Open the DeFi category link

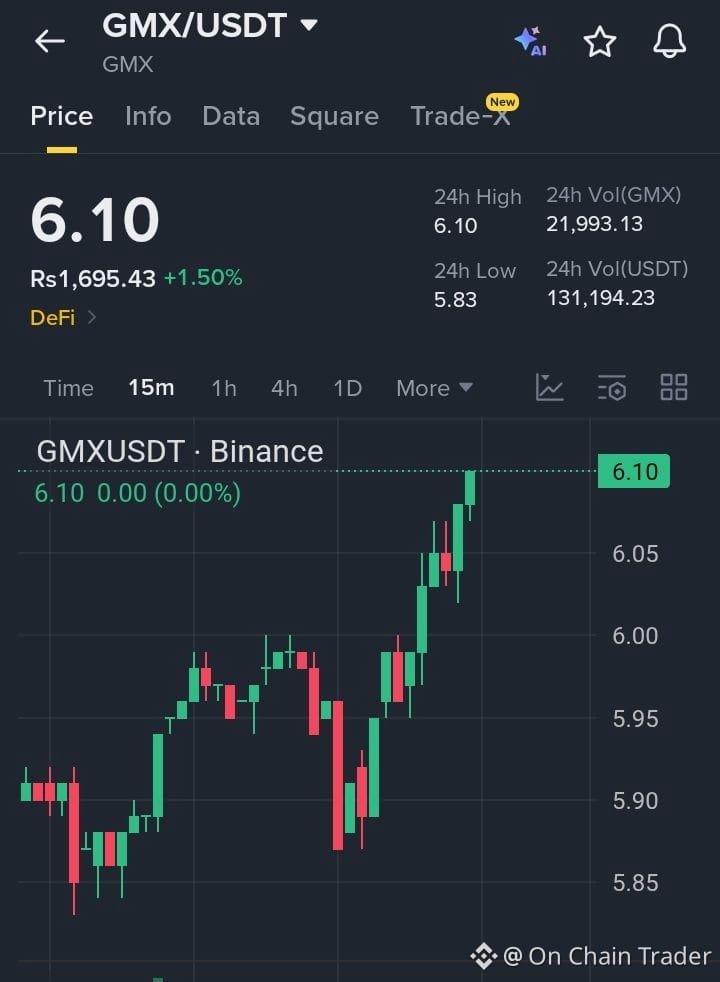click(53, 318)
